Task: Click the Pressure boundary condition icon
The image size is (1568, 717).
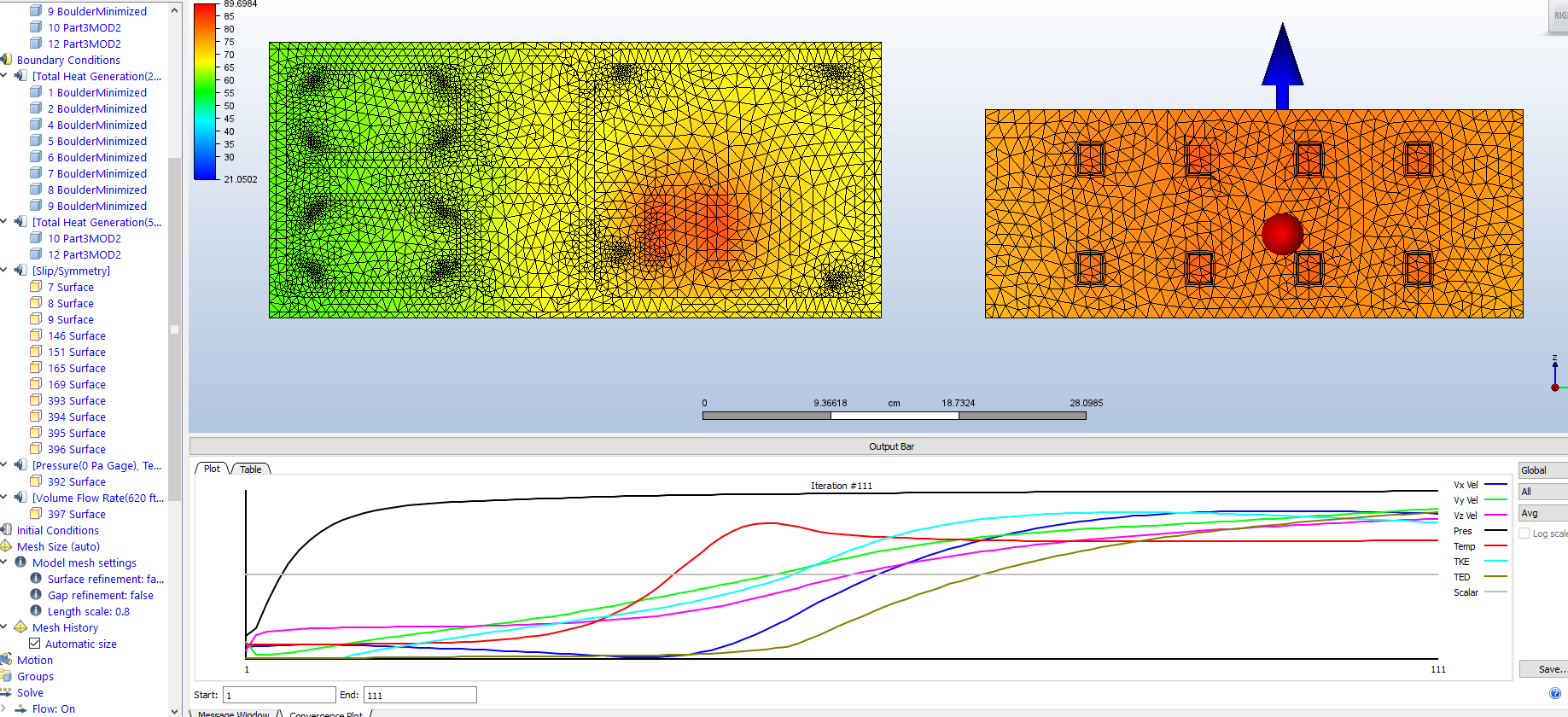Action: (x=20, y=465)
